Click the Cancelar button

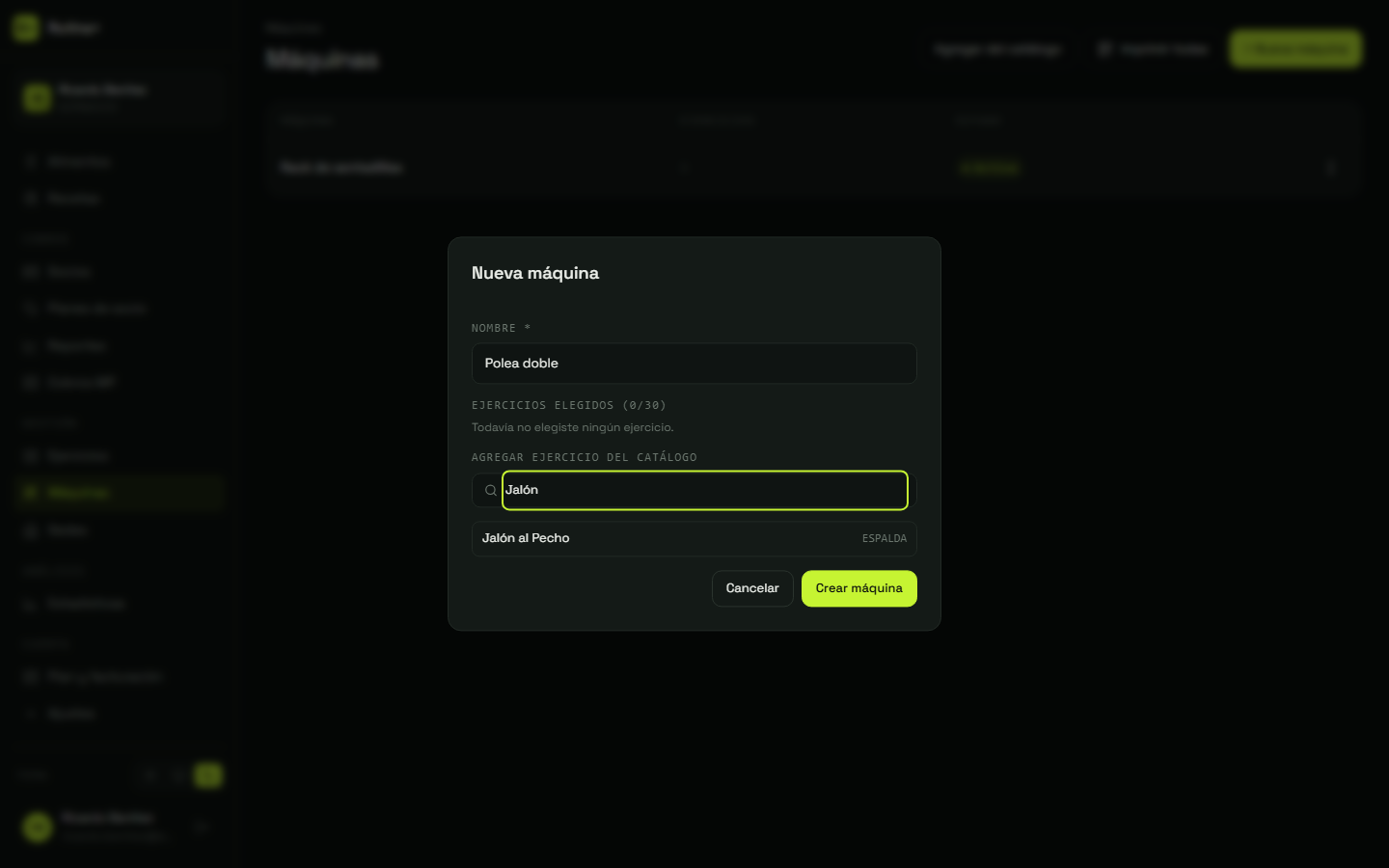tap(752, 588)
